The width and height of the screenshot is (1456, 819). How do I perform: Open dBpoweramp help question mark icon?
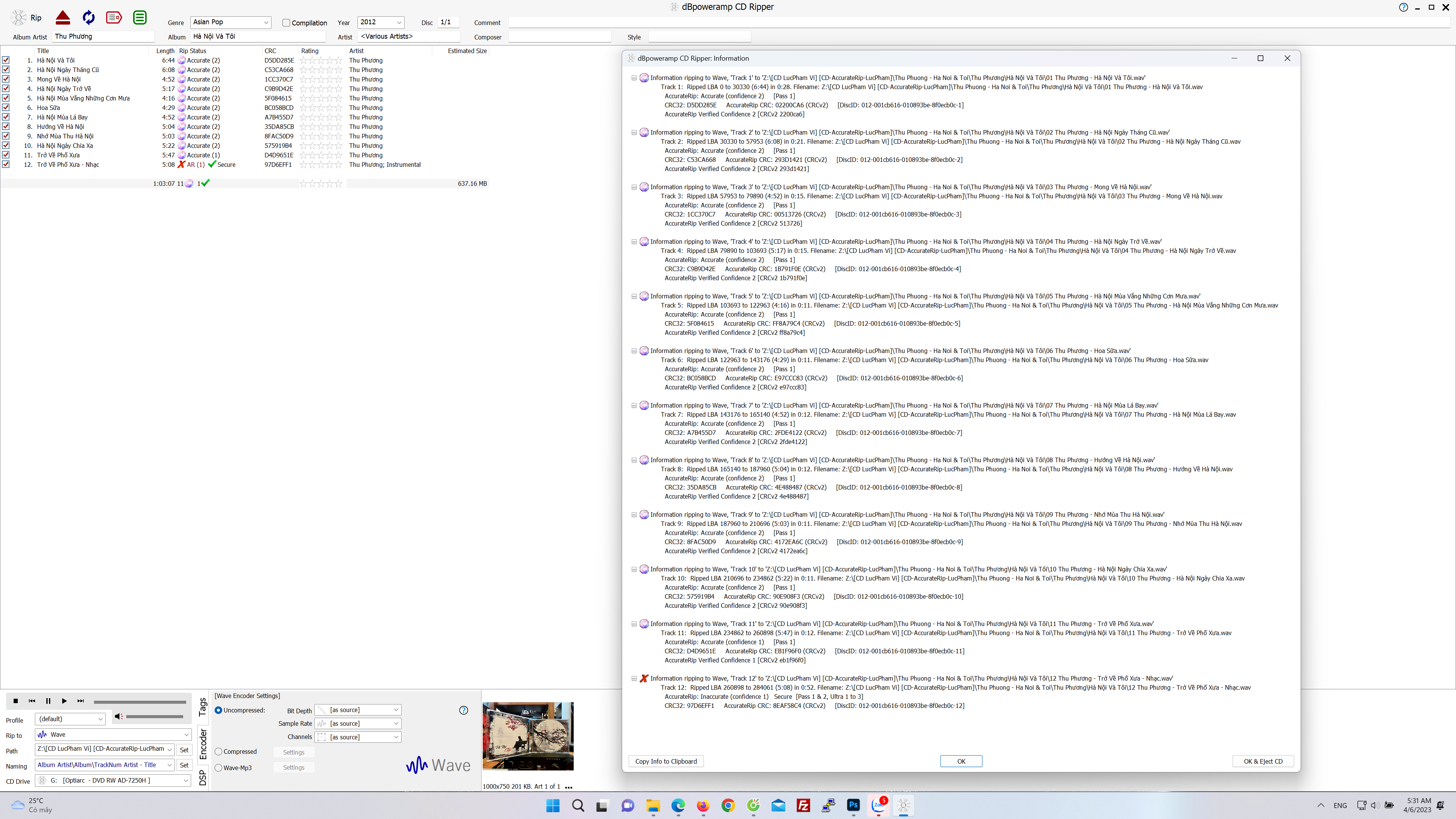1403,7
